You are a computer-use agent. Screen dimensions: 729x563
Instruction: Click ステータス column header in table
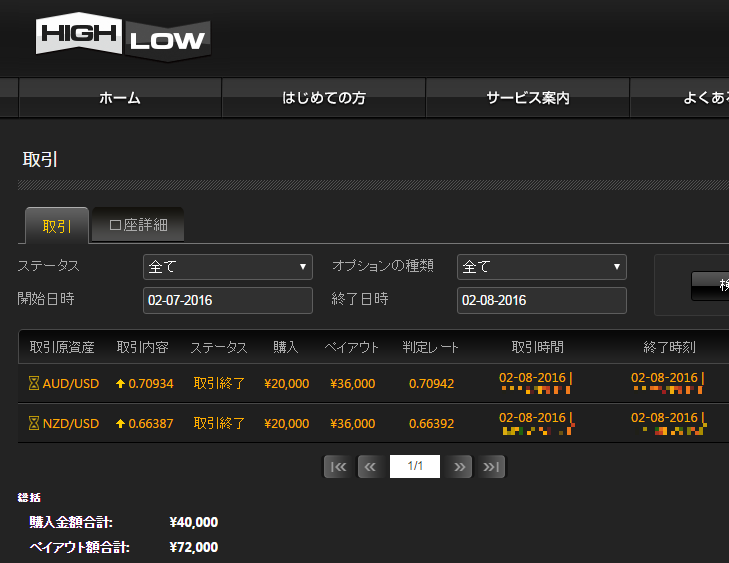tap(219, 347)
